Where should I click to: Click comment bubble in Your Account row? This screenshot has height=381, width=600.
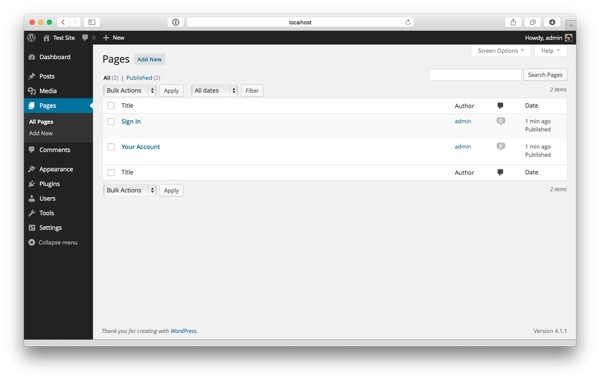[x=501, y=146]
